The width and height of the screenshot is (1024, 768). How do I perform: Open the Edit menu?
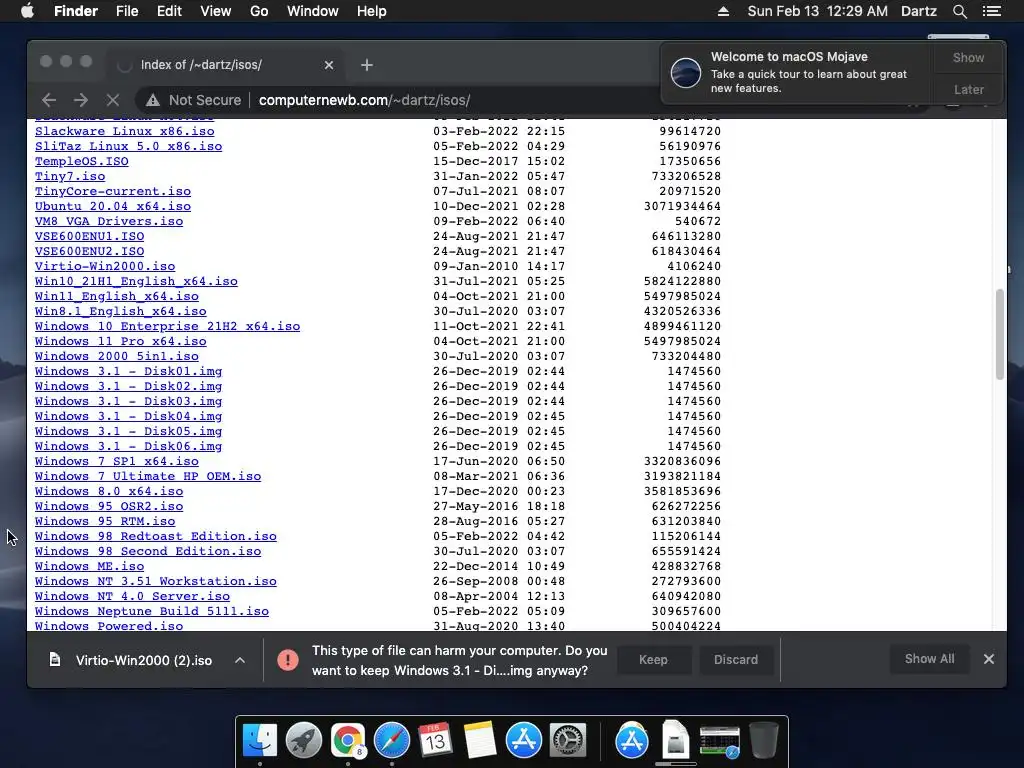point(169,11)
